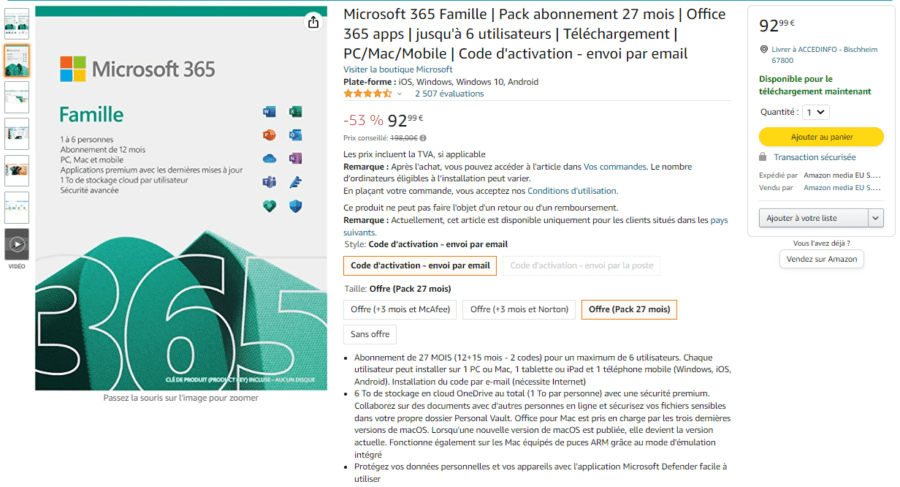900x487 pixels.
Task: Choose Offre (+3 mois et Norton) option
Action: 519,309
